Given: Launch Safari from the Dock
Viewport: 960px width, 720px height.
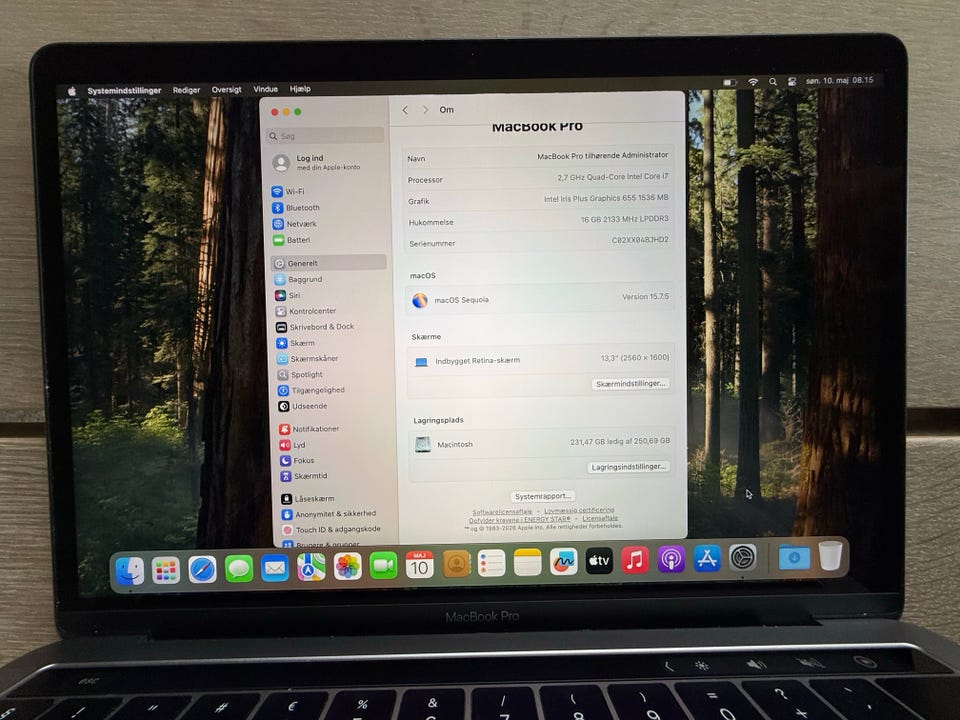Looking at the screenshot, I should [x=202, y=570].
